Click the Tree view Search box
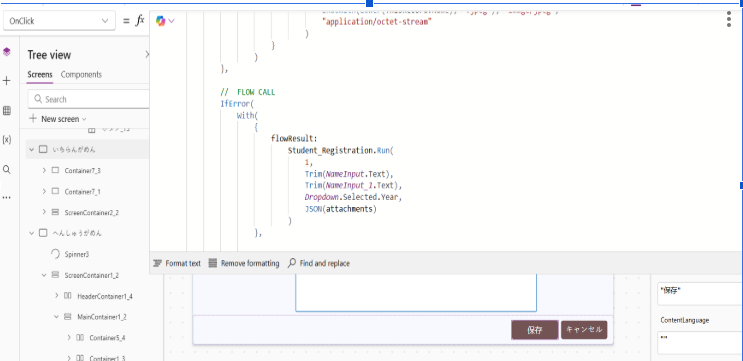The height and width of the screenshot is (361, 743). click(89, 99)
